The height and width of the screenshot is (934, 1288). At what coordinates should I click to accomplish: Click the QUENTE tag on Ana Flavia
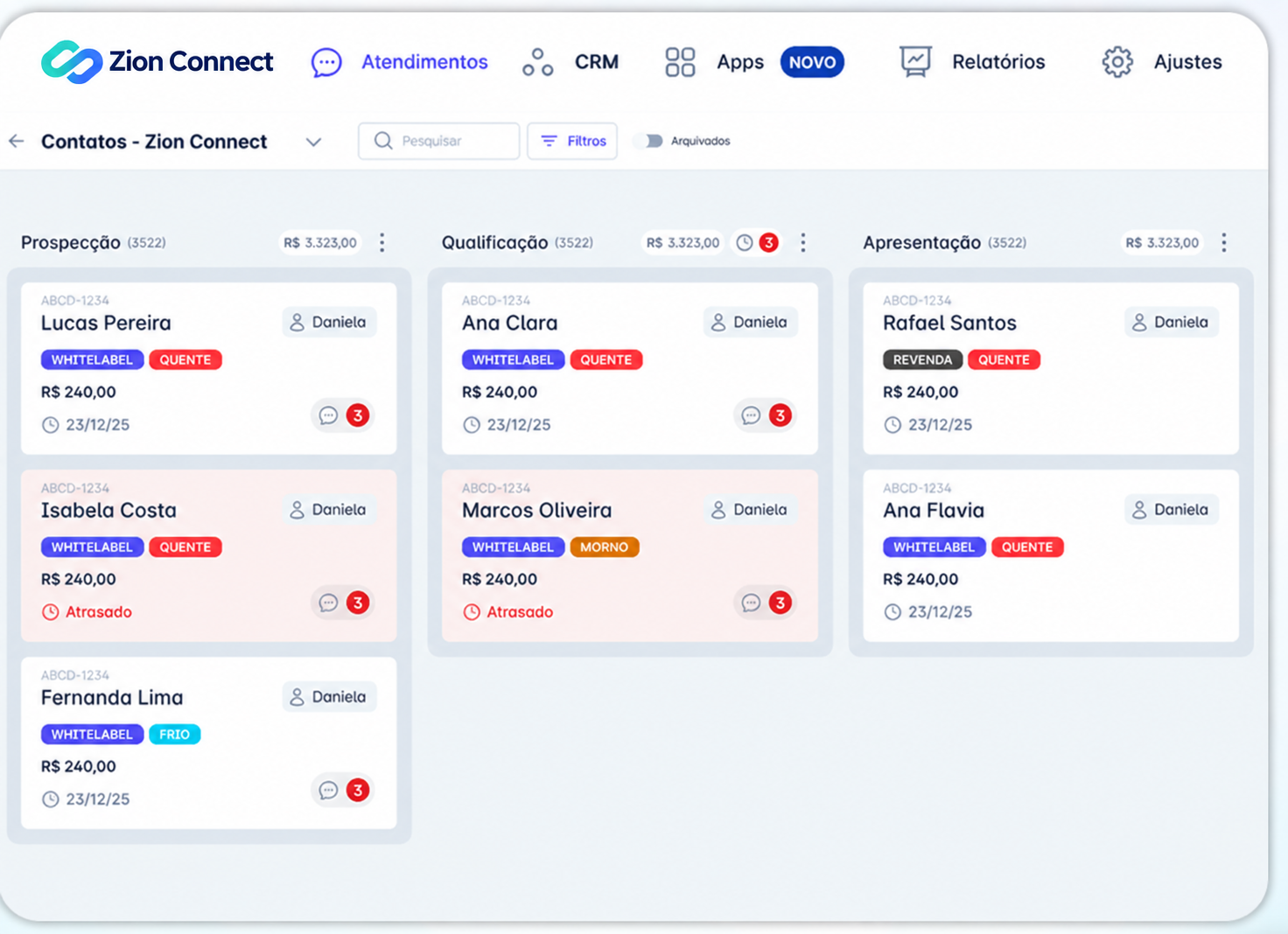pos(1027,547)
